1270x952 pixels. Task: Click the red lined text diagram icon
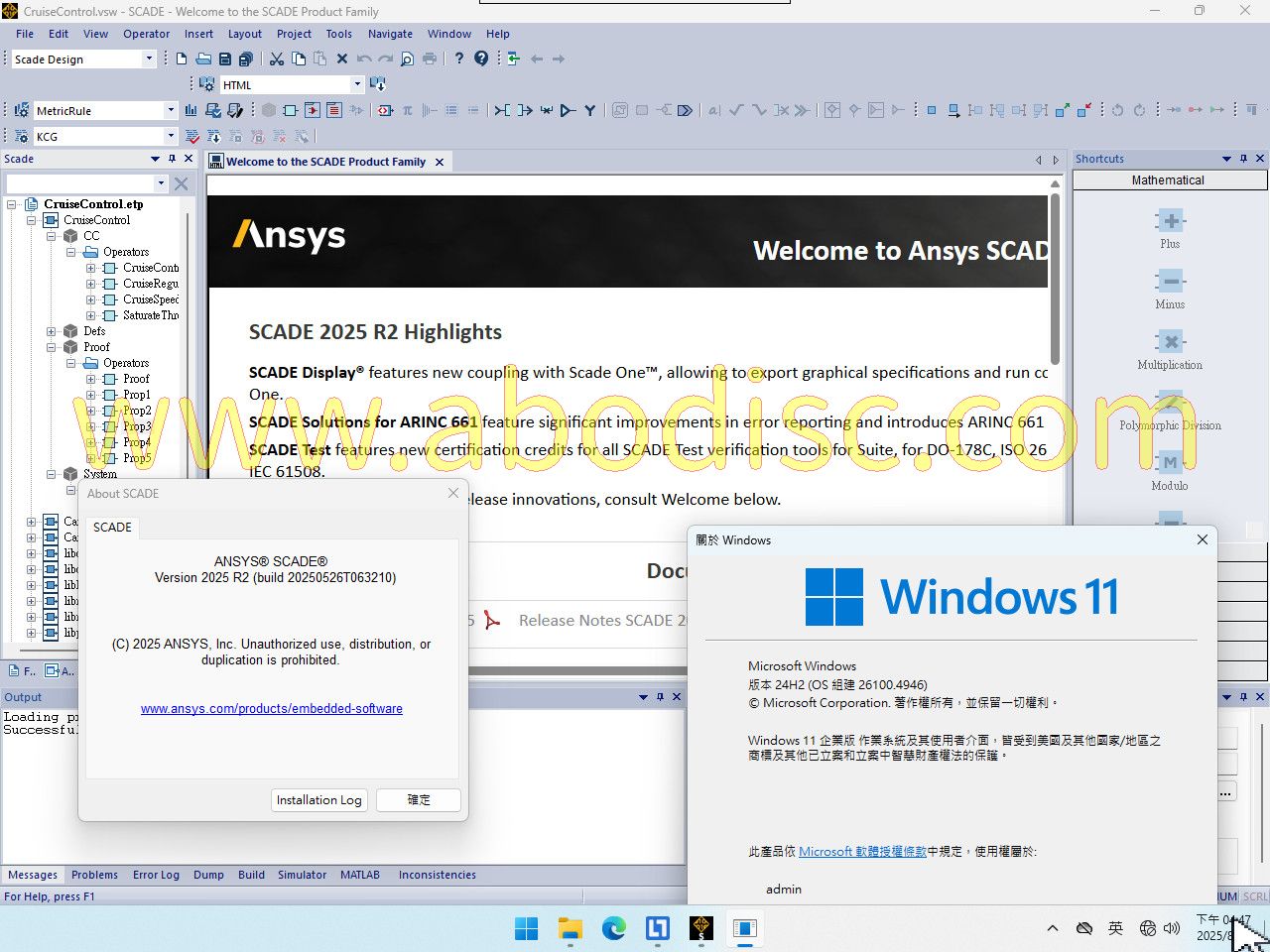coord(334,111)
